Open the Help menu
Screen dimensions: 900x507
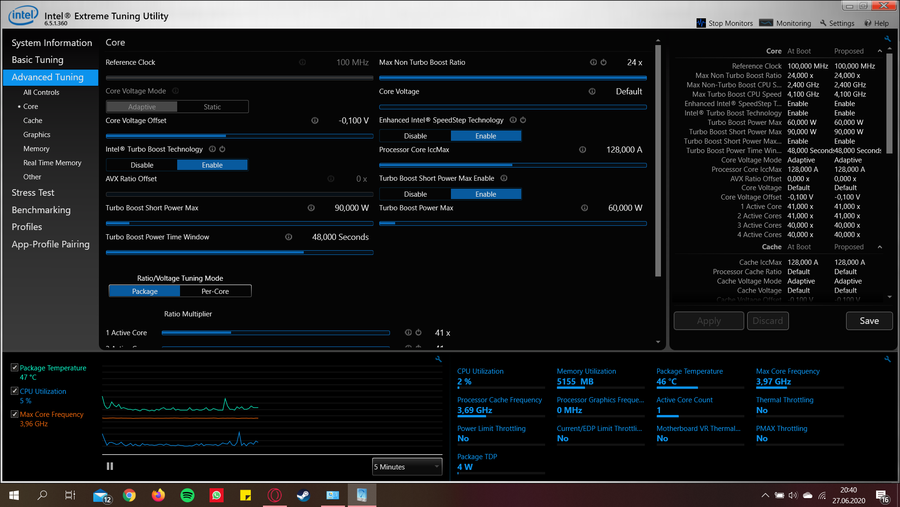(x=876, y=23)
